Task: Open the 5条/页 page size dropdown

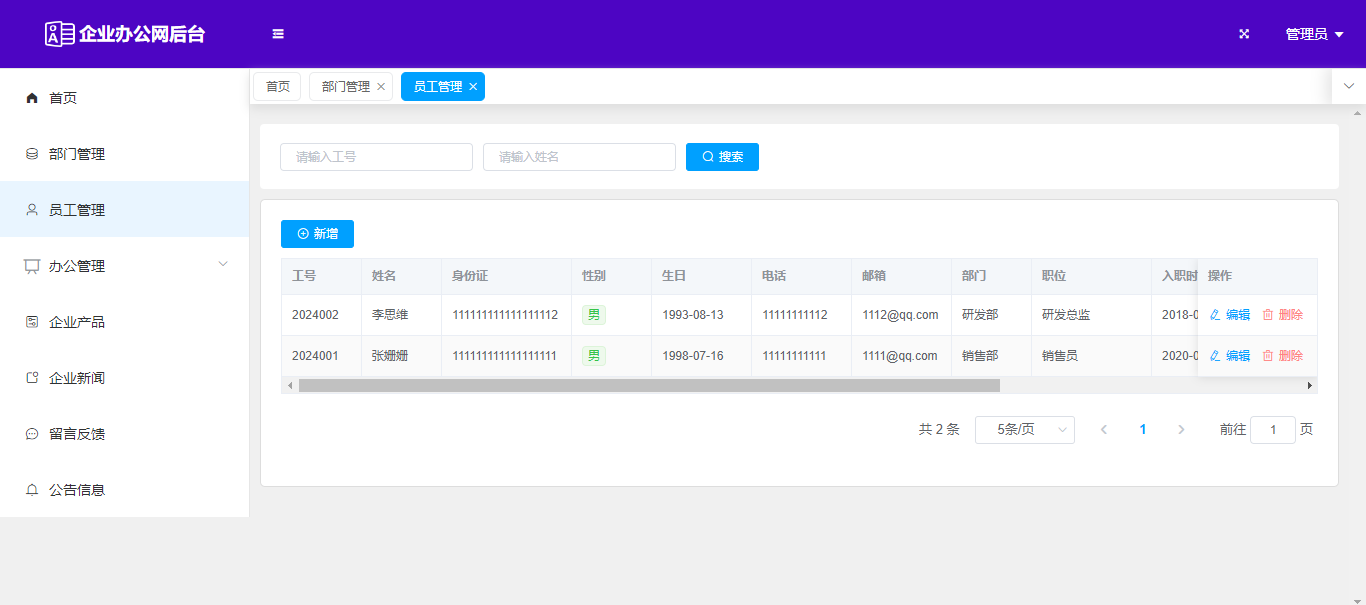Action: pos(1024,430)
